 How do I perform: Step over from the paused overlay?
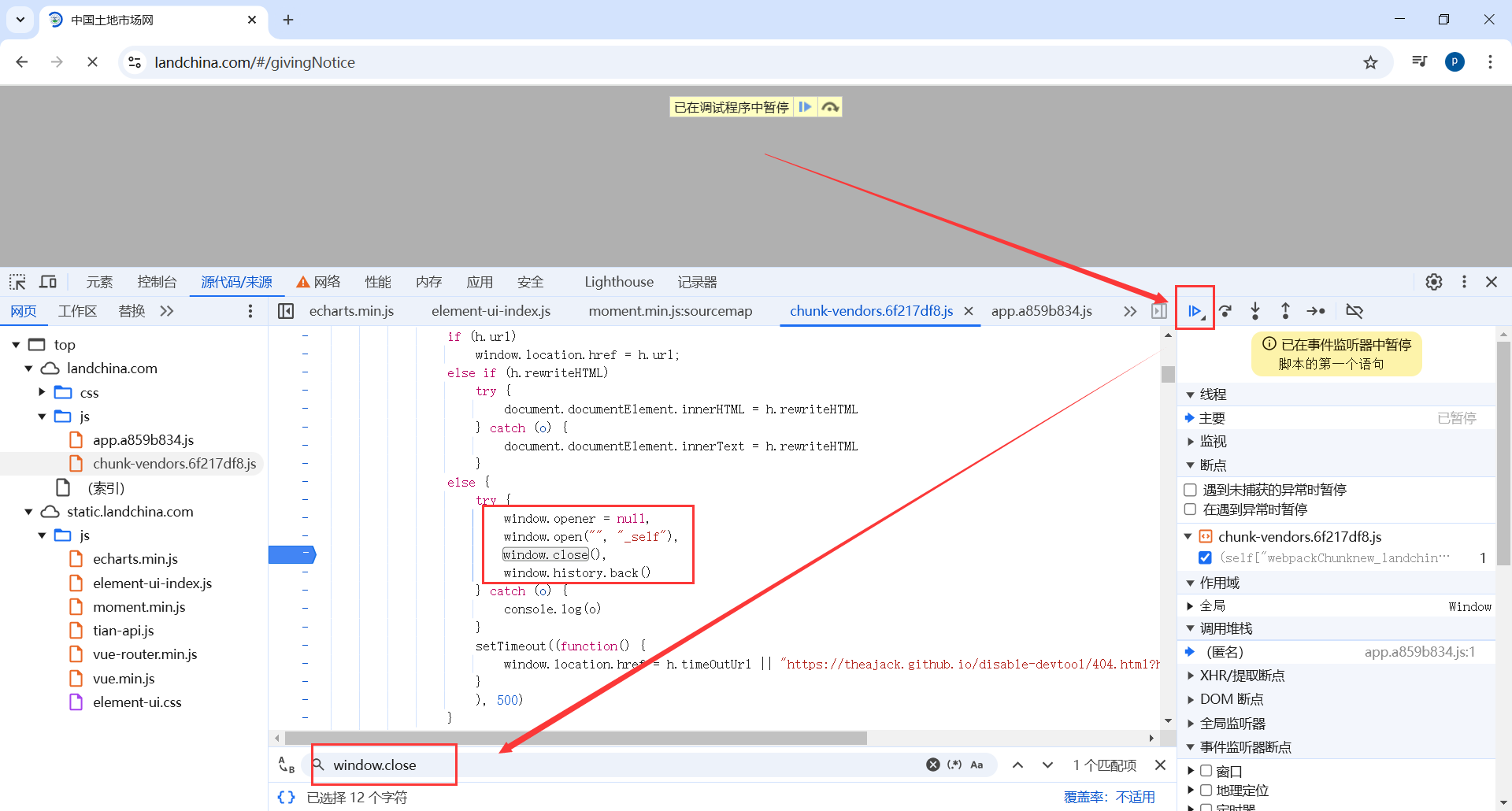click(x=830, y=107)
